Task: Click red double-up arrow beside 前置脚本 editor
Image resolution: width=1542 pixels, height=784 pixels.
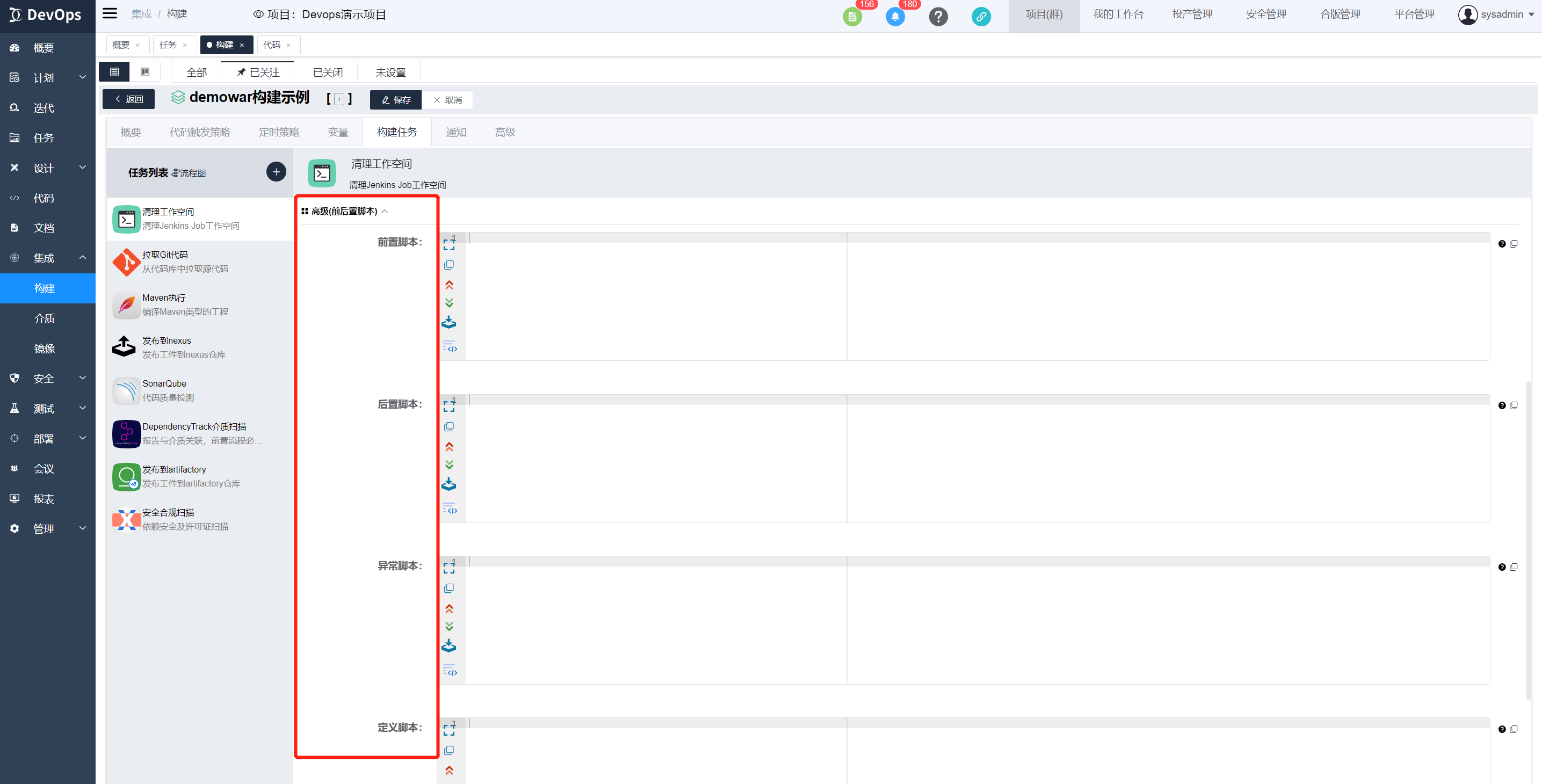Action: 449,285
